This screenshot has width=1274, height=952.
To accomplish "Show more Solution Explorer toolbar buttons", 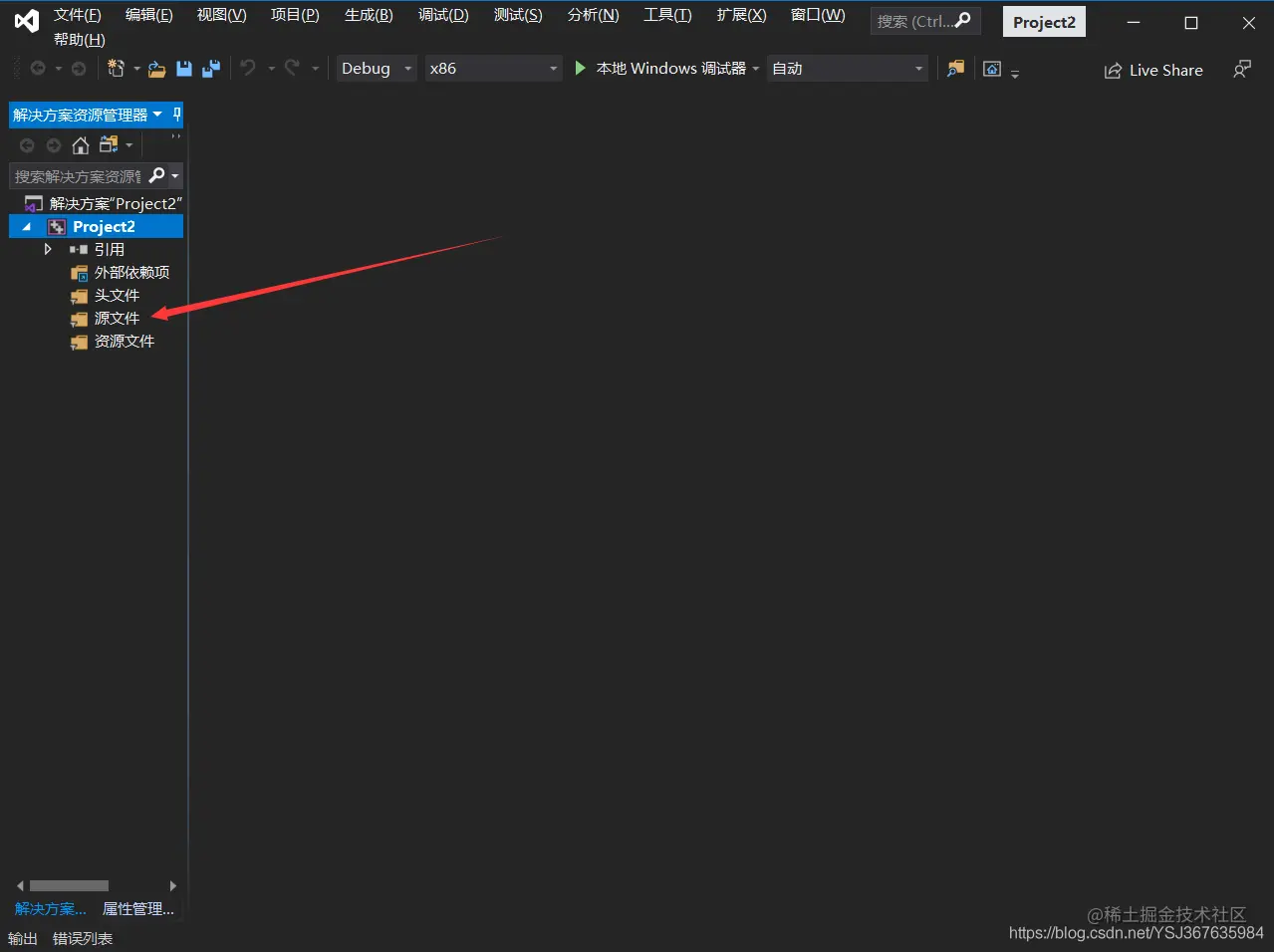I will (176, 136).
